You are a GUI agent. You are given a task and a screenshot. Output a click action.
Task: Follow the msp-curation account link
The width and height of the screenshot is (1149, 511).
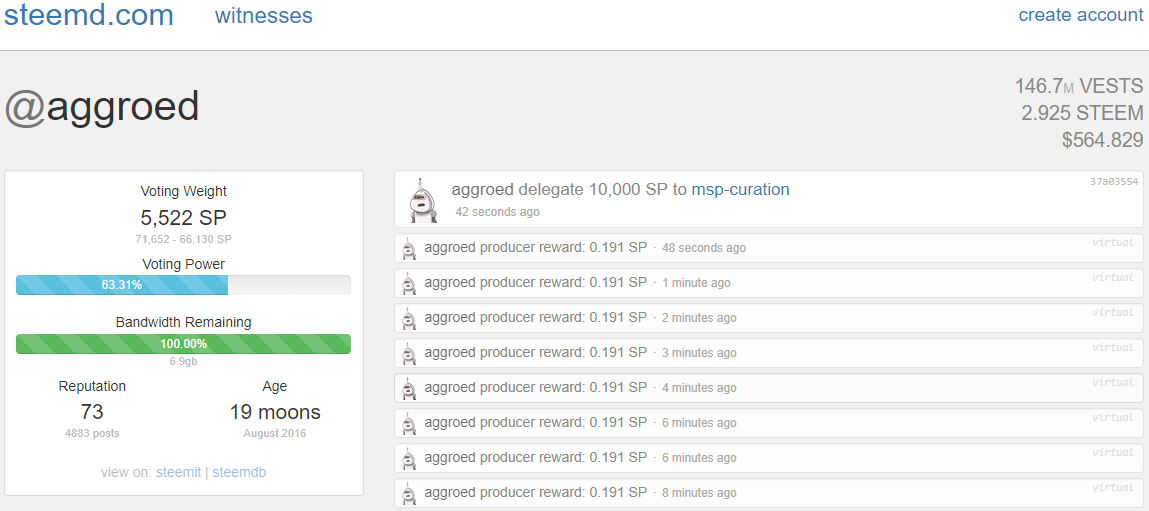point(740,189)
